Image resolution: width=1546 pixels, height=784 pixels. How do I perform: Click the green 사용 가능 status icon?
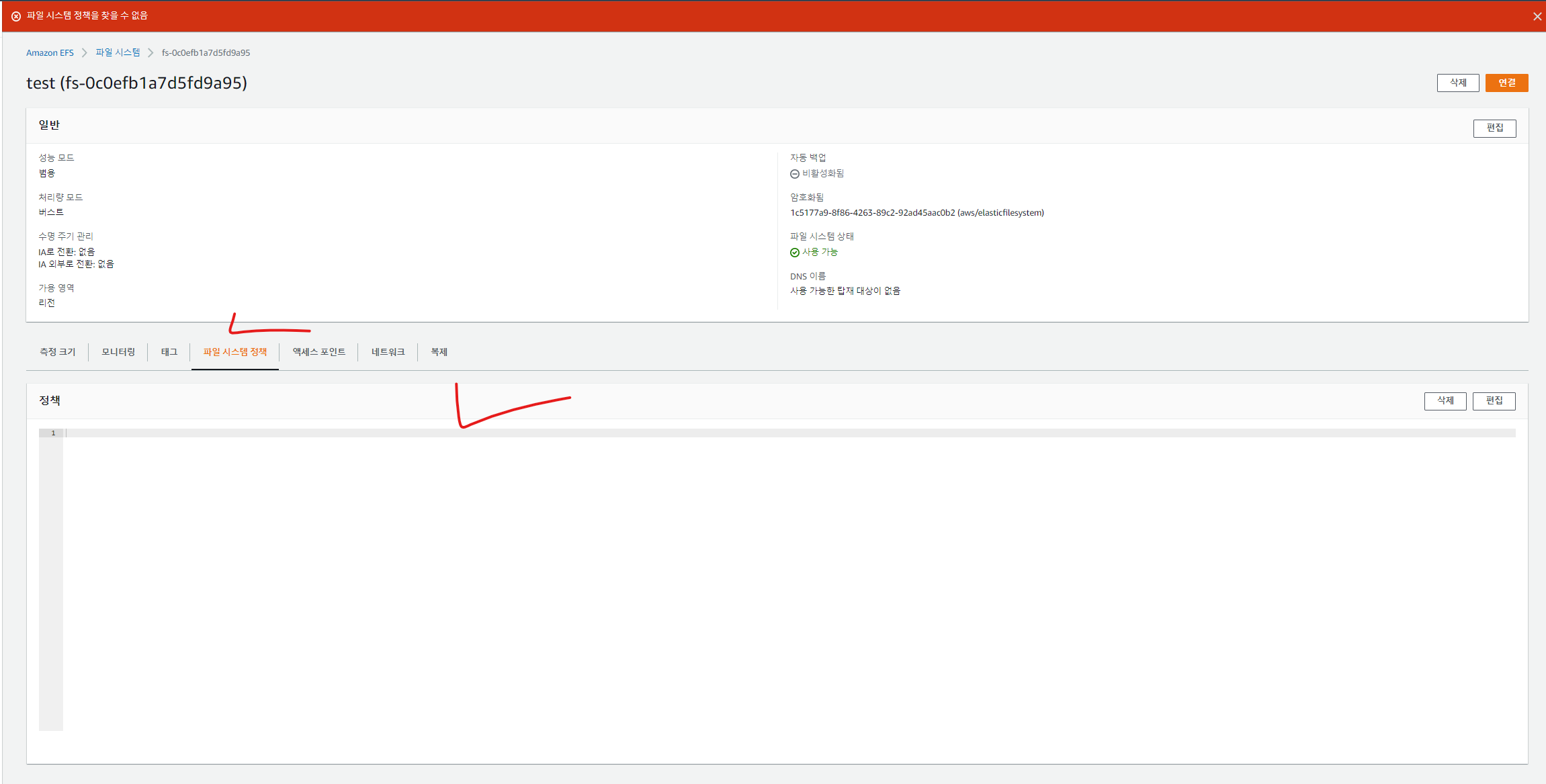795,253
